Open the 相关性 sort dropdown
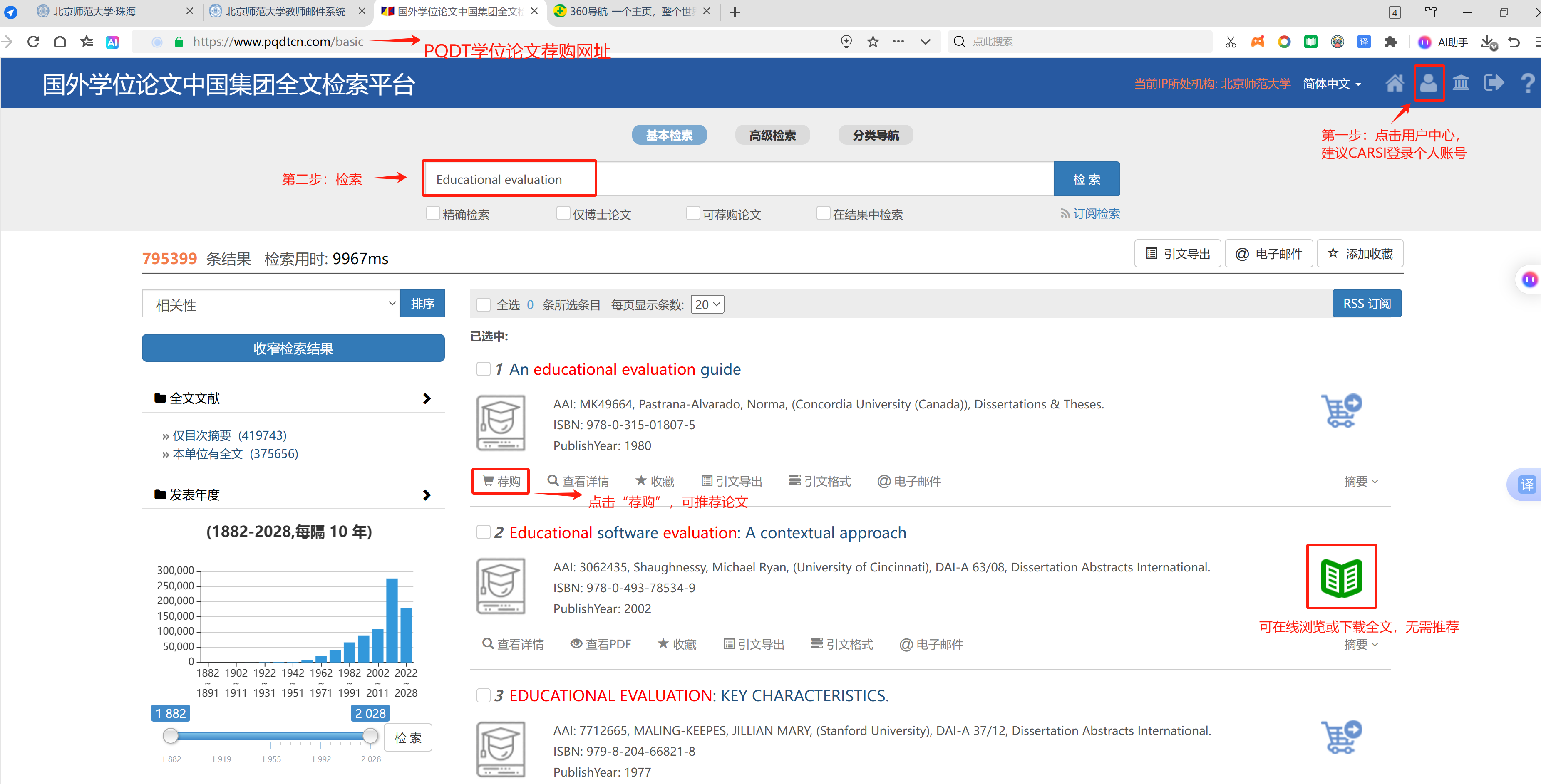Viewport: 1541px width, 784px height. 271,304
